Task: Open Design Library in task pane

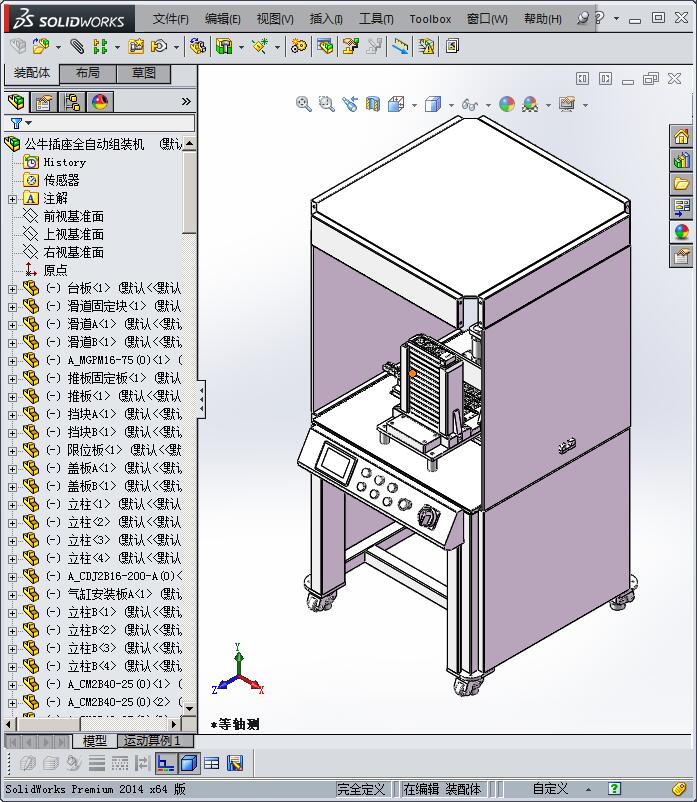Action: pyautogui.click(x=682, y=160)
